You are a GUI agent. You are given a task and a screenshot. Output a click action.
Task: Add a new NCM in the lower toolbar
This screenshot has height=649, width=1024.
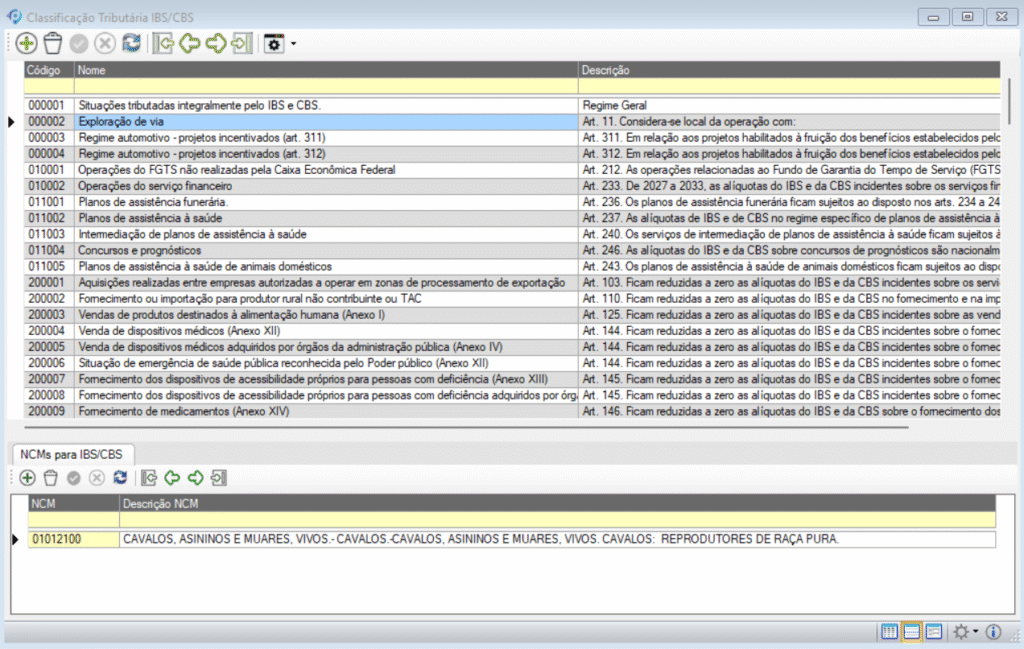point(27,478)
